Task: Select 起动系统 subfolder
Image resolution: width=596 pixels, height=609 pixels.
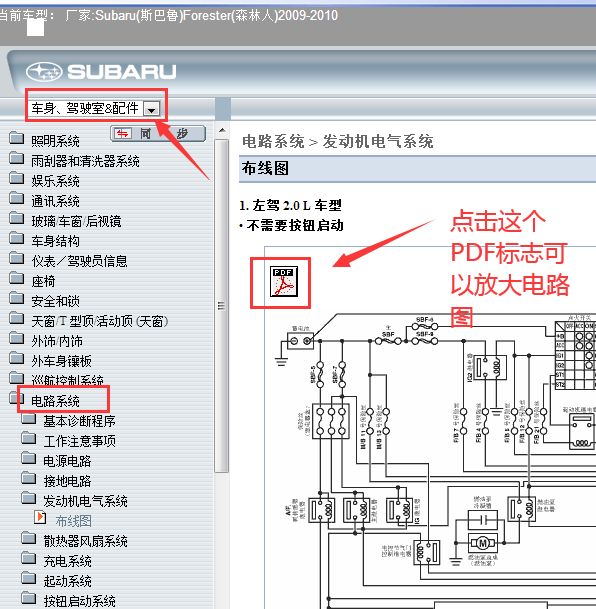Action: [68, 582]
